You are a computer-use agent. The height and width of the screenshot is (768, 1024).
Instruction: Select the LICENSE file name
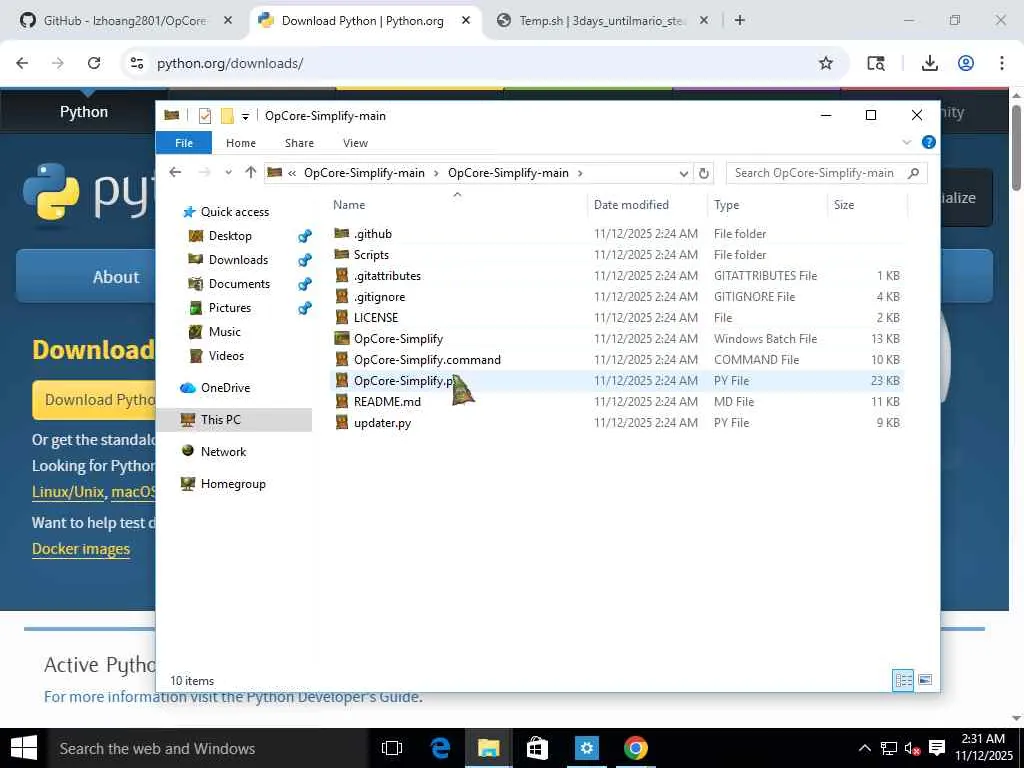(x=376, y=317)
